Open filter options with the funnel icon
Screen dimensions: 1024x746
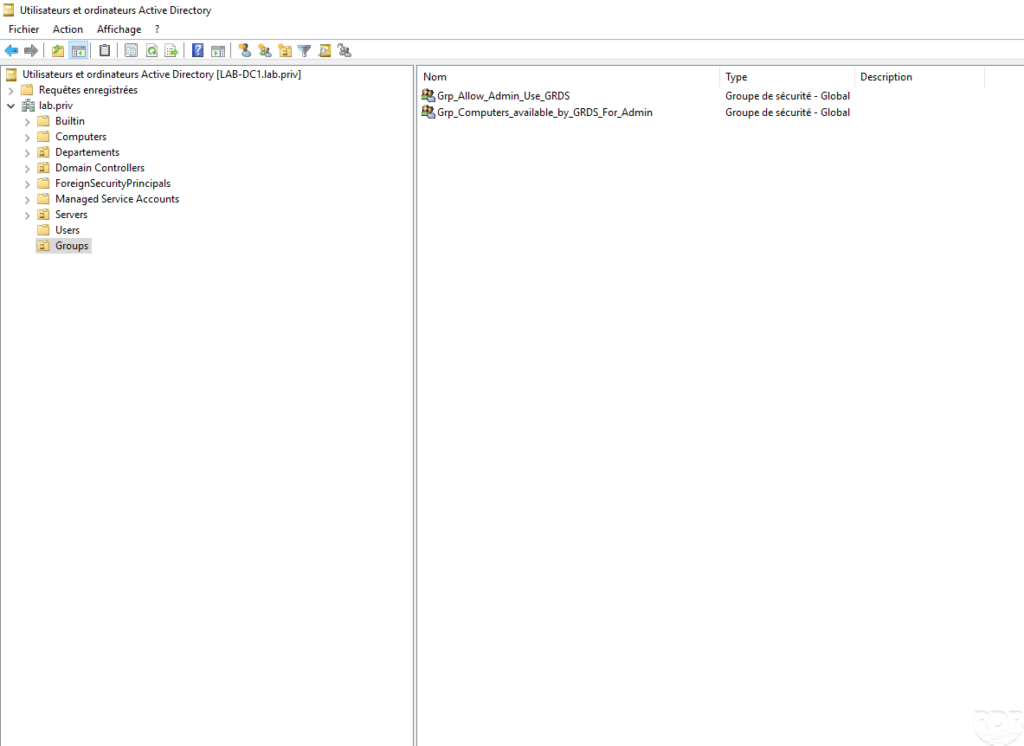point(305,51)
